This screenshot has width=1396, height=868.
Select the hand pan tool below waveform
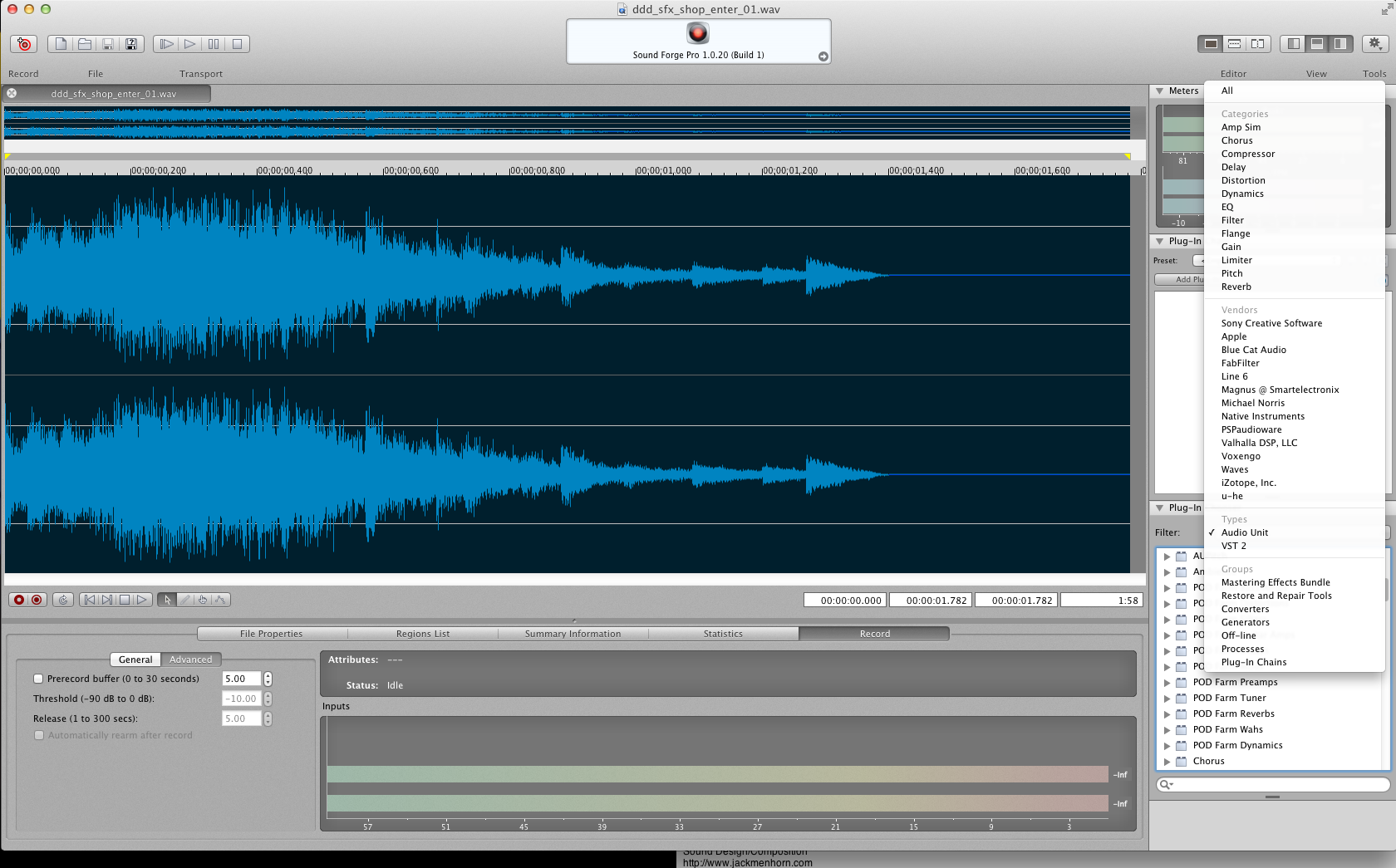[x=203, y=600]
